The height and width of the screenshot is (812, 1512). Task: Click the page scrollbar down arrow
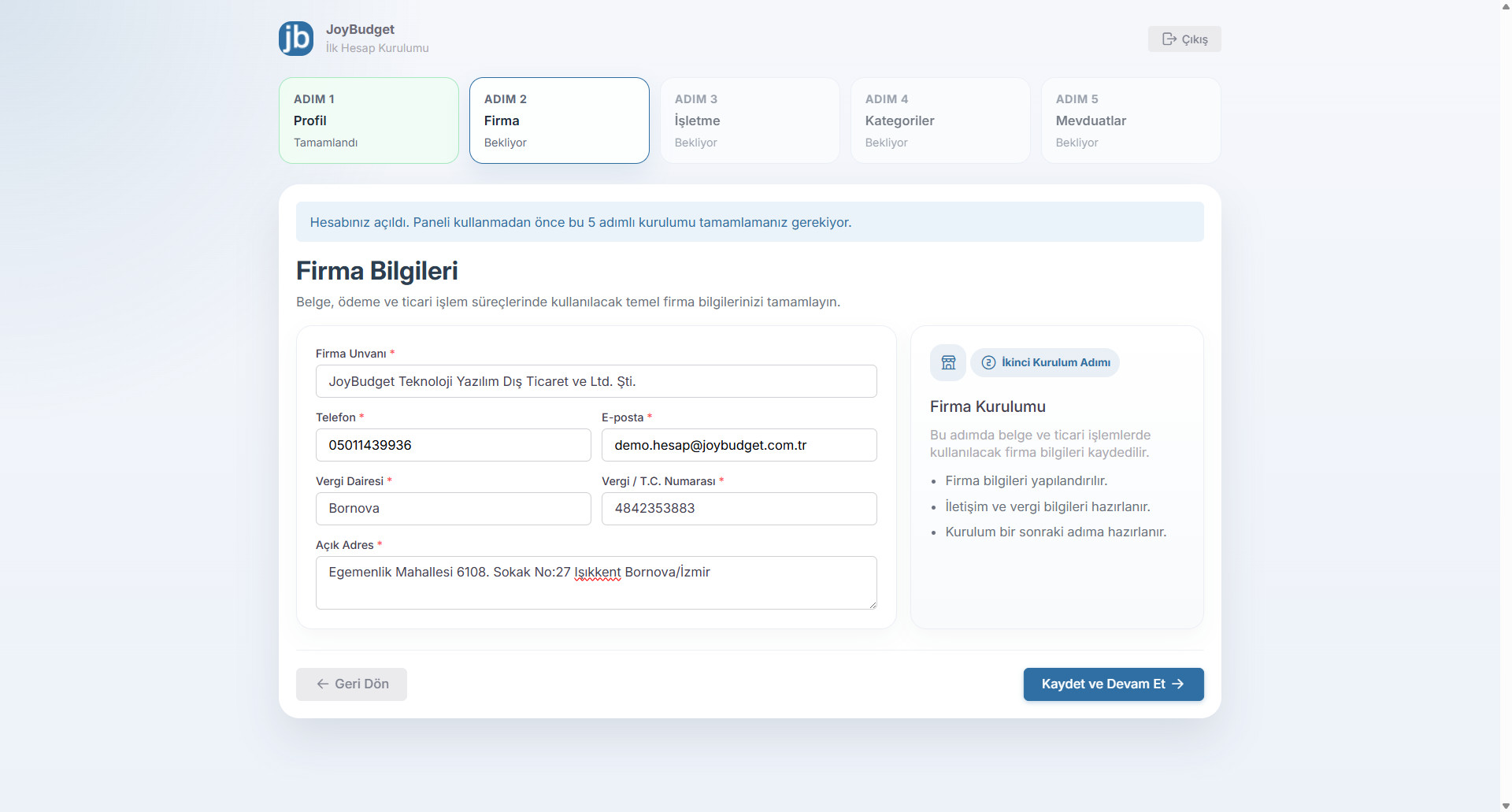point(1506,806)
